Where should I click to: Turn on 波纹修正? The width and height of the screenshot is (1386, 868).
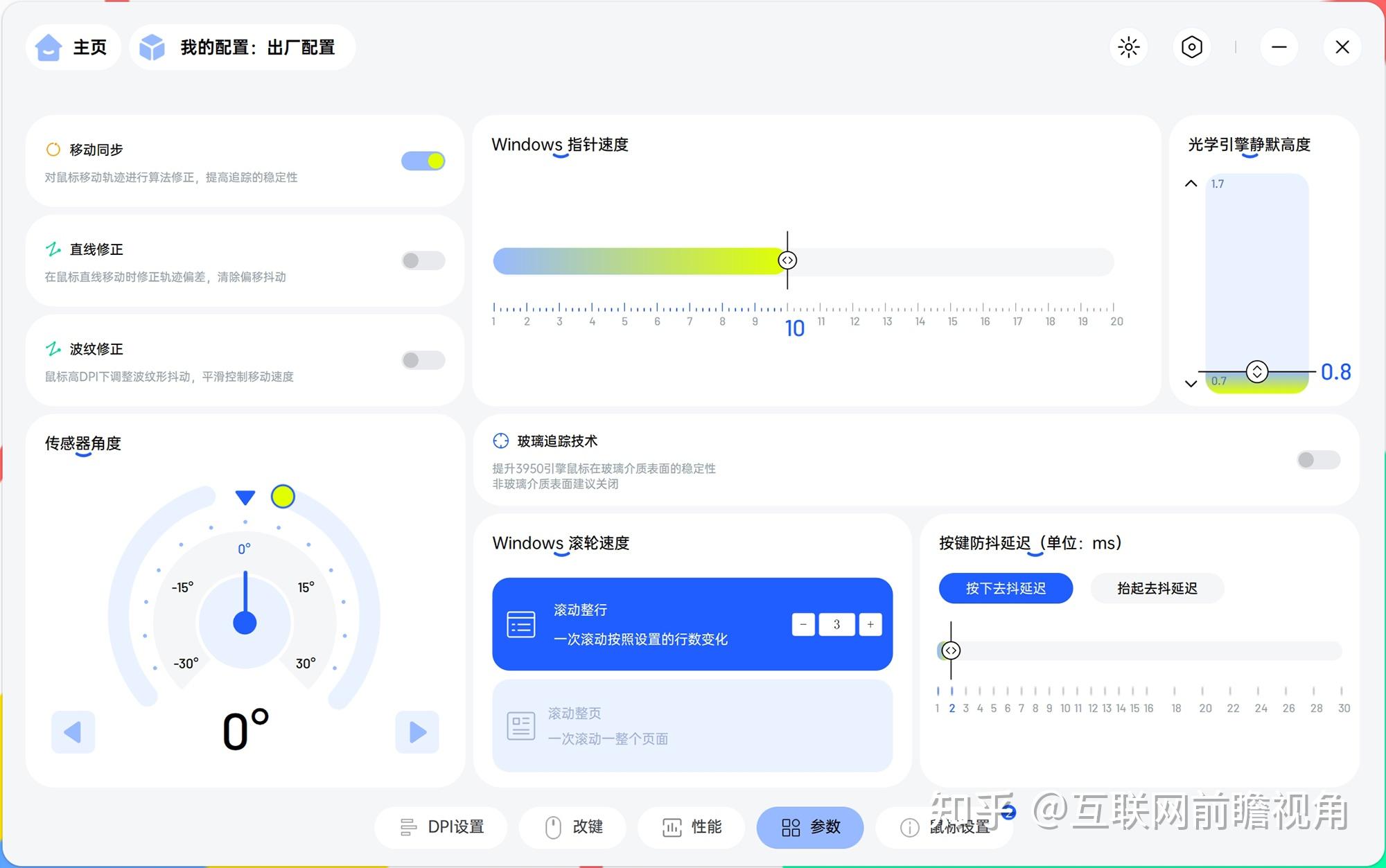[x=422, y=360]
